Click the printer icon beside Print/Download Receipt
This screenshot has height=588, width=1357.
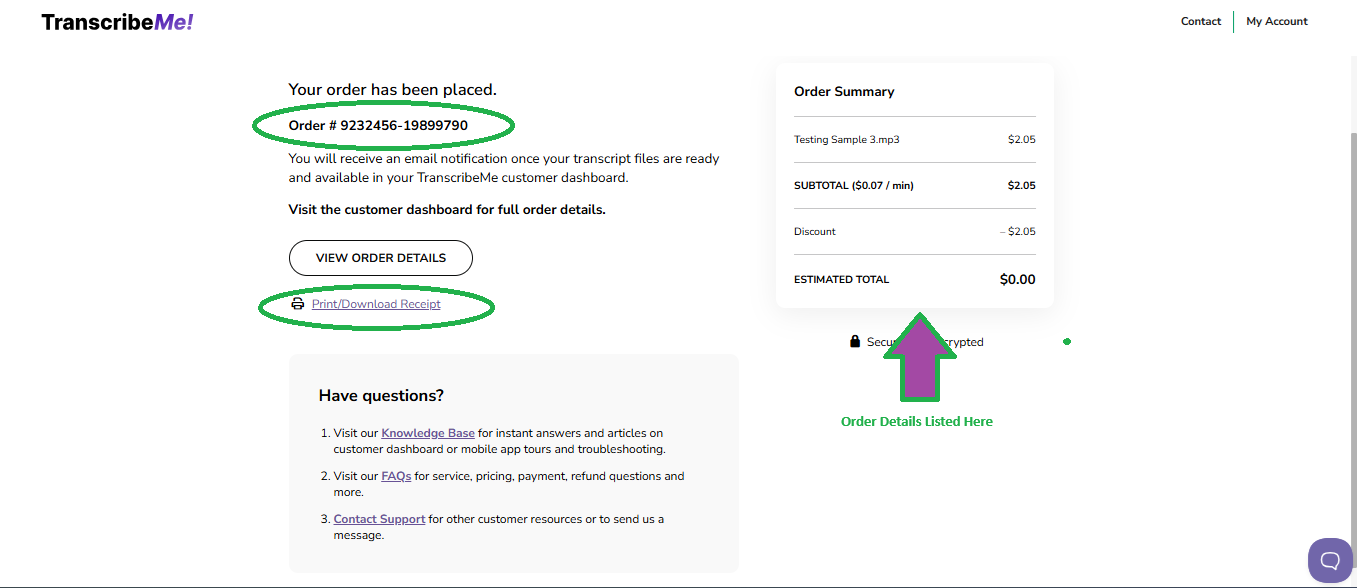(x=298, y=303)
